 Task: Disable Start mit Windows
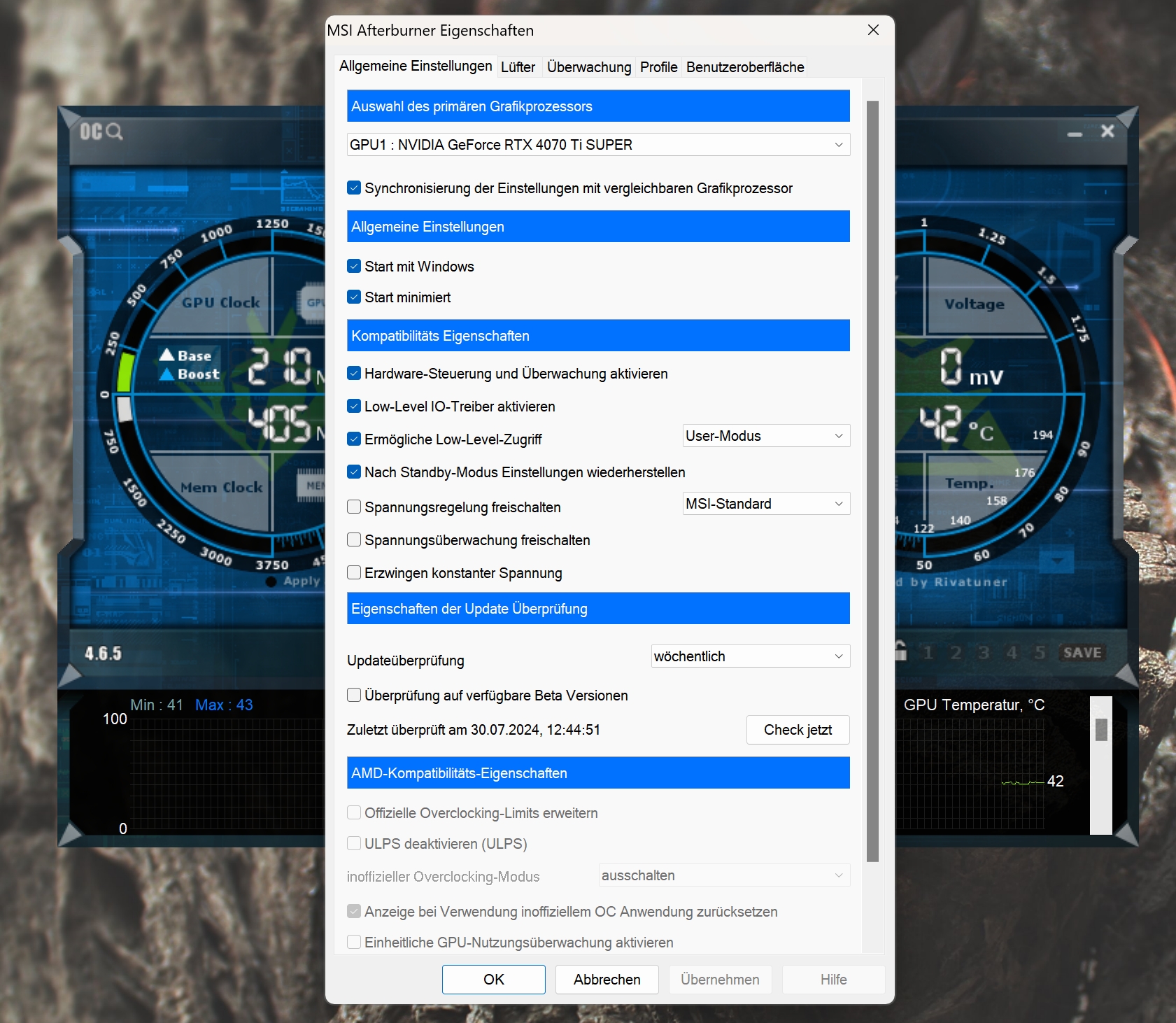(354, 266)
